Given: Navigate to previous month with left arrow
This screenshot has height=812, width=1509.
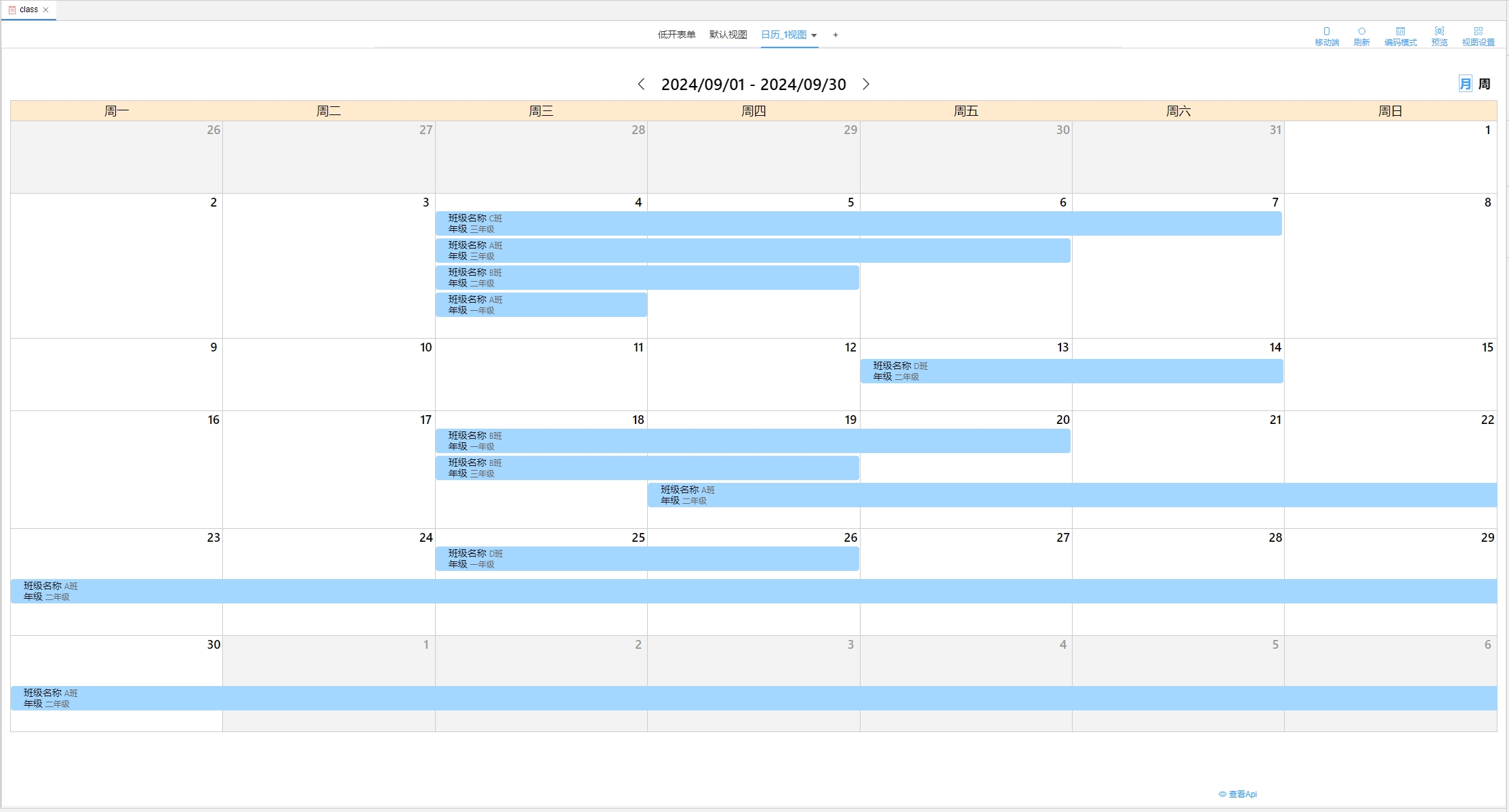Looking at the screenshot, I should pos(642,84).
